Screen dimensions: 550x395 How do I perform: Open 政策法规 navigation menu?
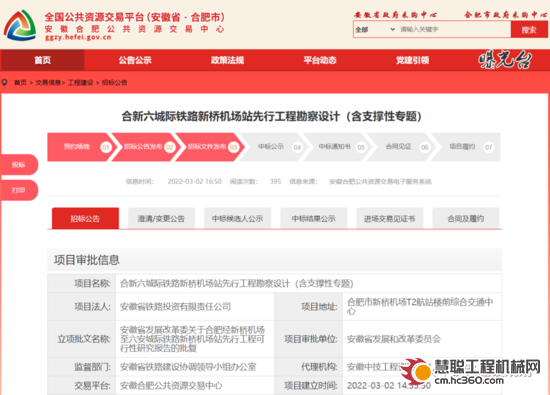[227, 60]
